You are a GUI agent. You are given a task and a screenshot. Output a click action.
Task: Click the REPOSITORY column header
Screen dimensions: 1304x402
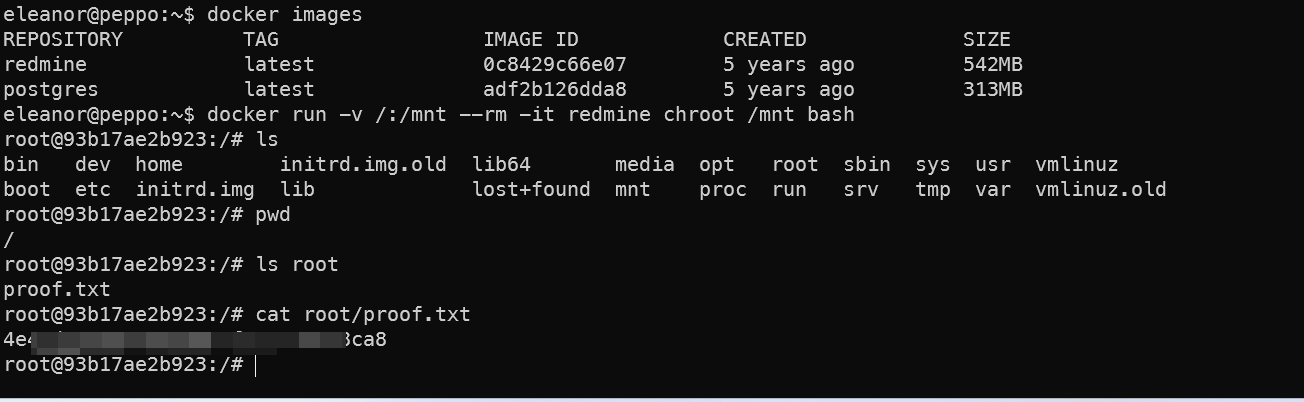[x=63, y=40]
